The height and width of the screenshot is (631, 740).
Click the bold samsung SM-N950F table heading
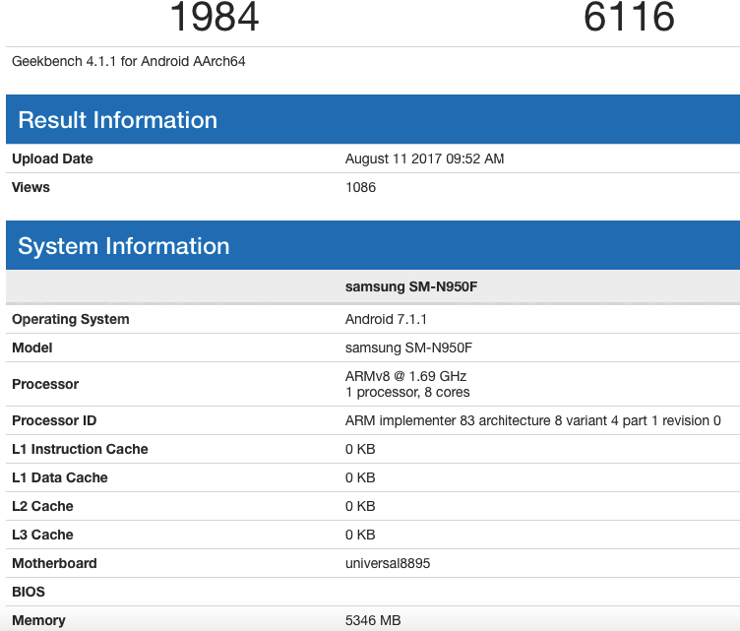tap(411, 287)
